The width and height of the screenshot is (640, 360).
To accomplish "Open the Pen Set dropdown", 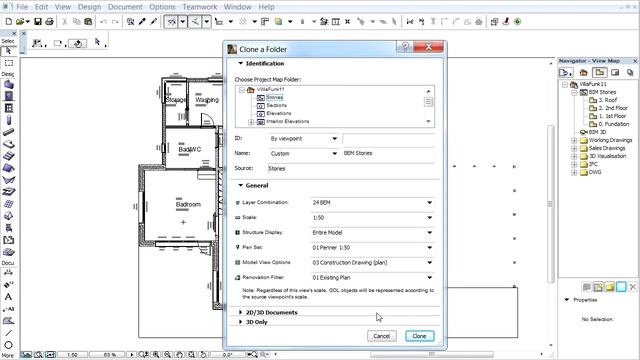I will 372,248.
